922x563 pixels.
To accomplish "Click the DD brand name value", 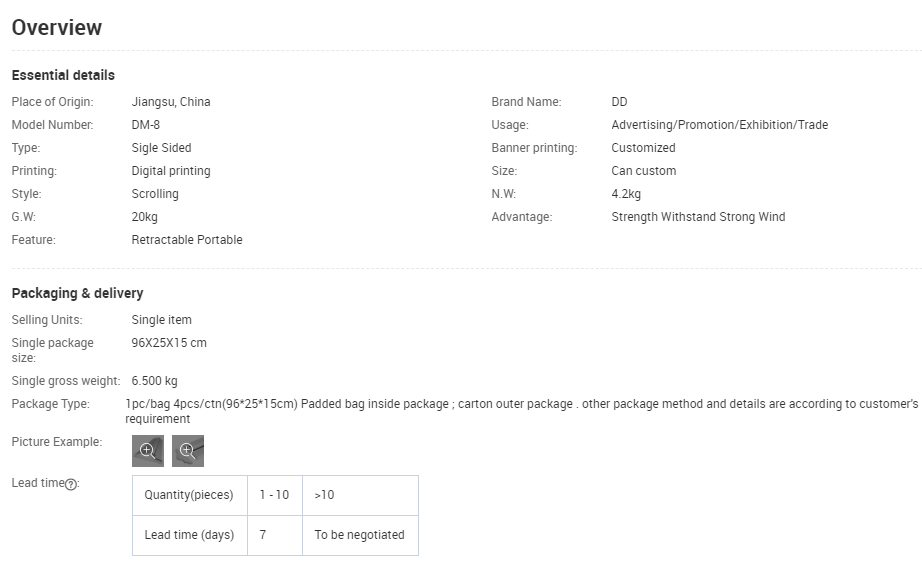I will (x=620, y=102).
